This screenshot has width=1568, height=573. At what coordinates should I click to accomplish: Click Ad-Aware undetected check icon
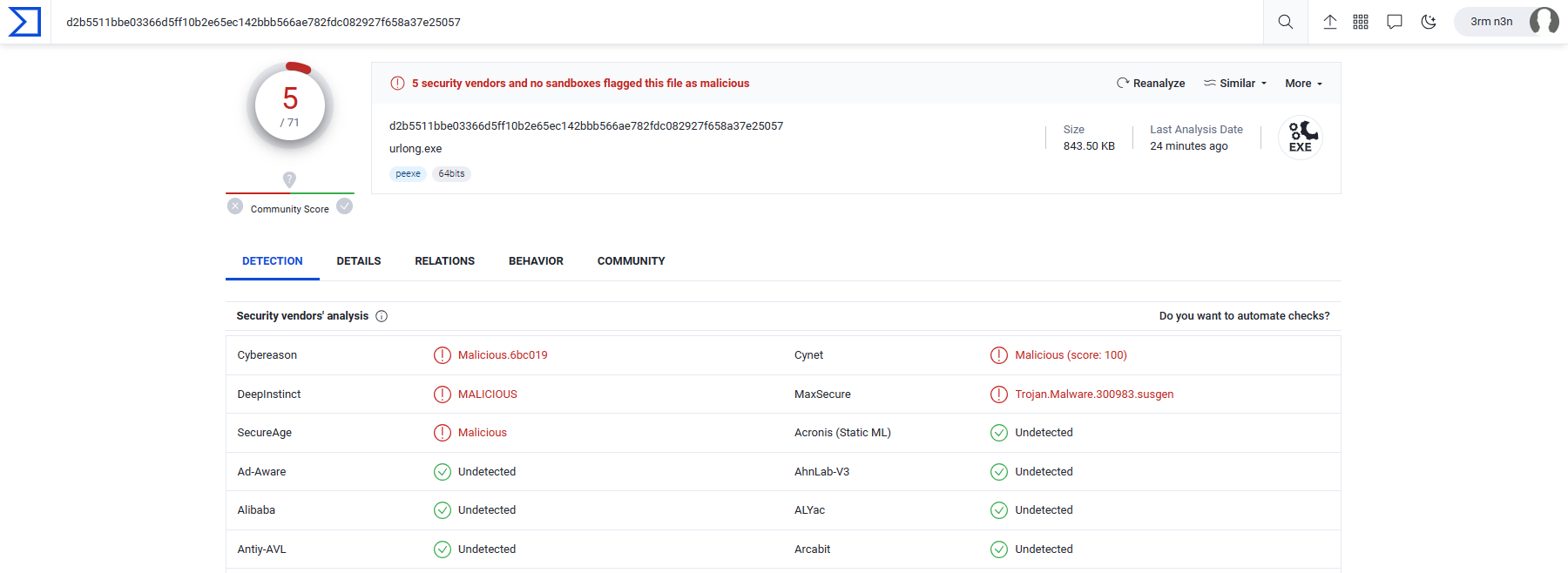point(443,472)
